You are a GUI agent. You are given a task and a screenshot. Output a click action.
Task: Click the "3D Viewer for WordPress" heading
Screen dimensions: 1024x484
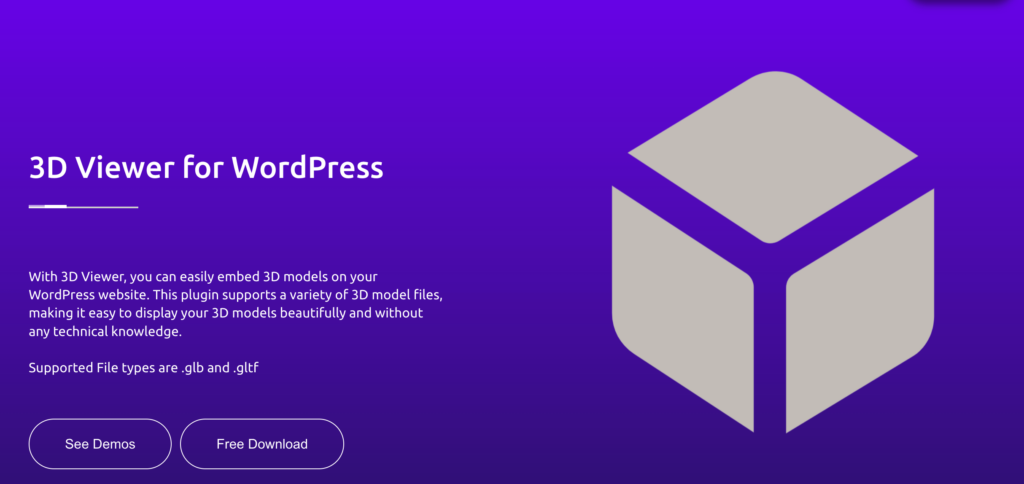coord(206,167)
